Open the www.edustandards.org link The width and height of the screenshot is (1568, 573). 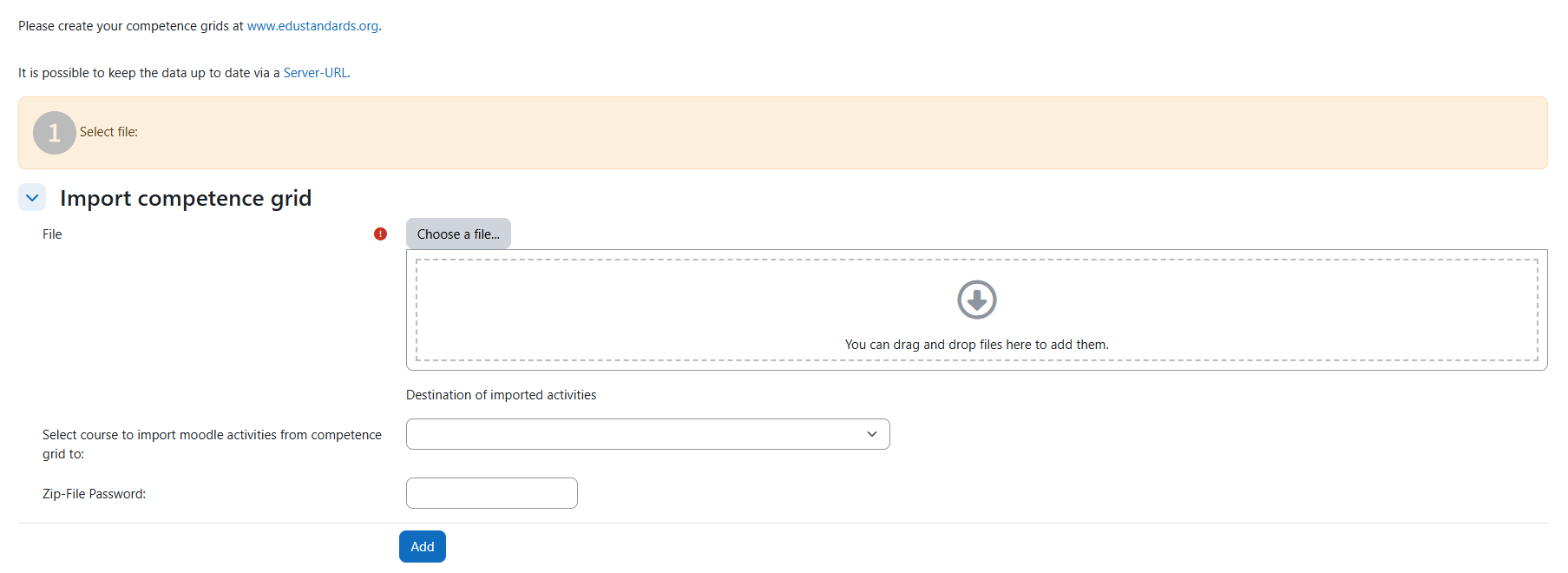point(312,26)
